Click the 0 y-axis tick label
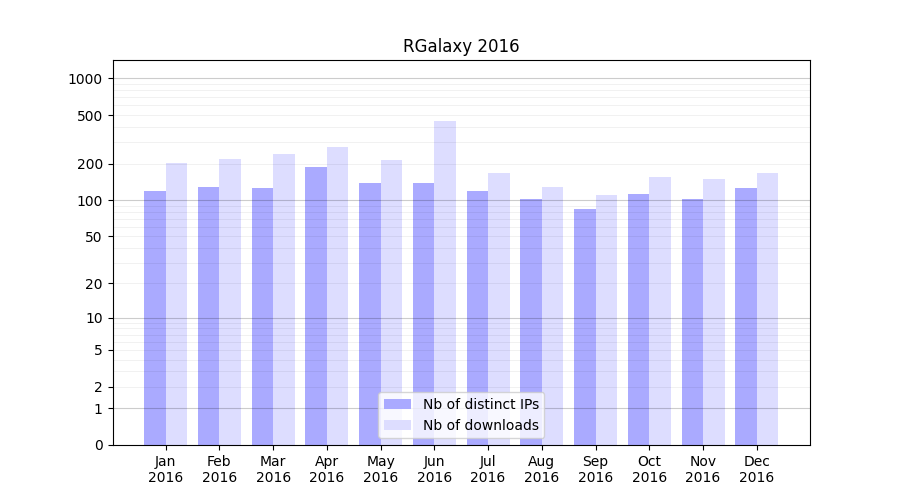 tap(99, 445)
